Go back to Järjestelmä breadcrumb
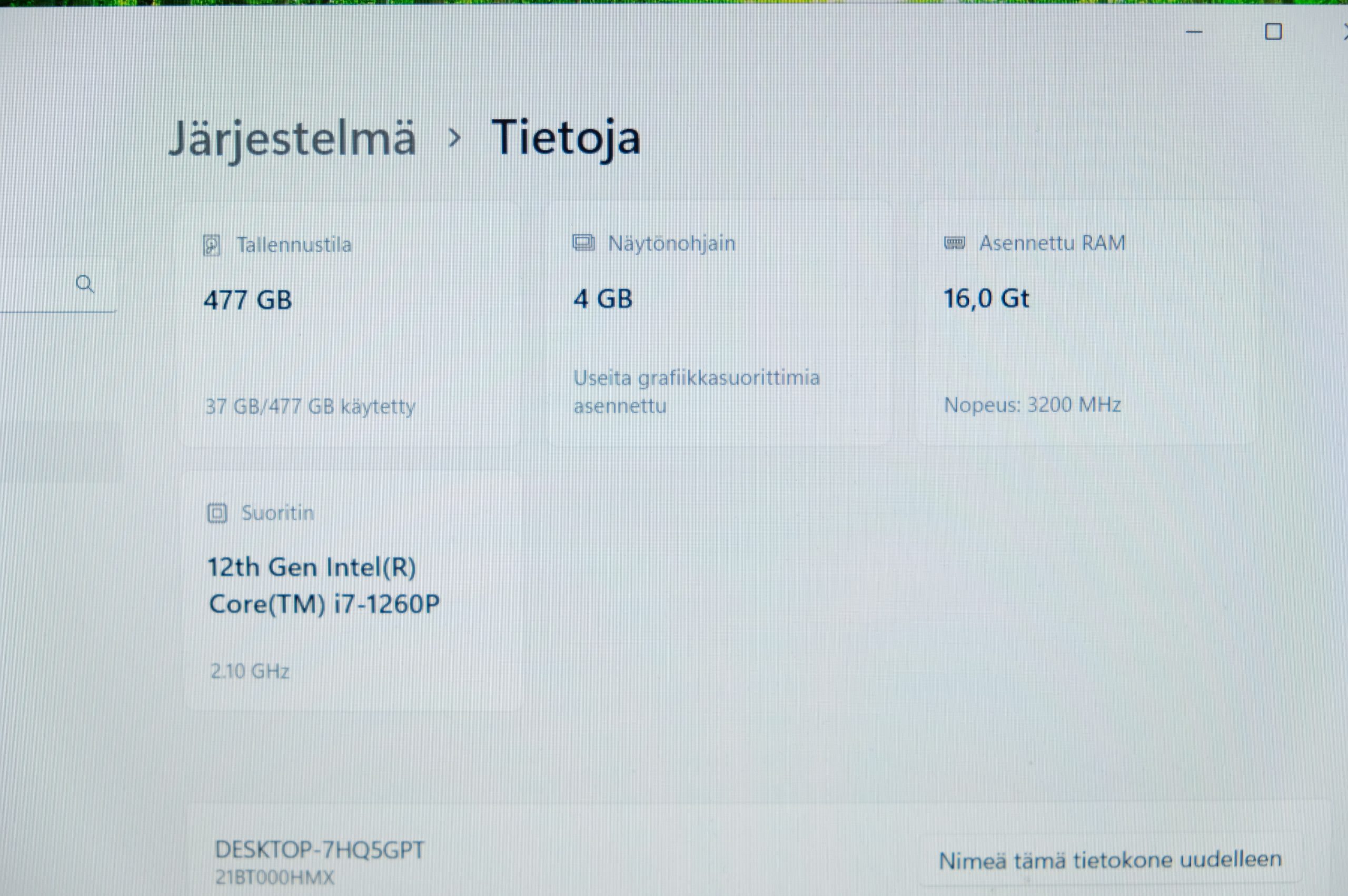1348x896 pixels. 292,139
